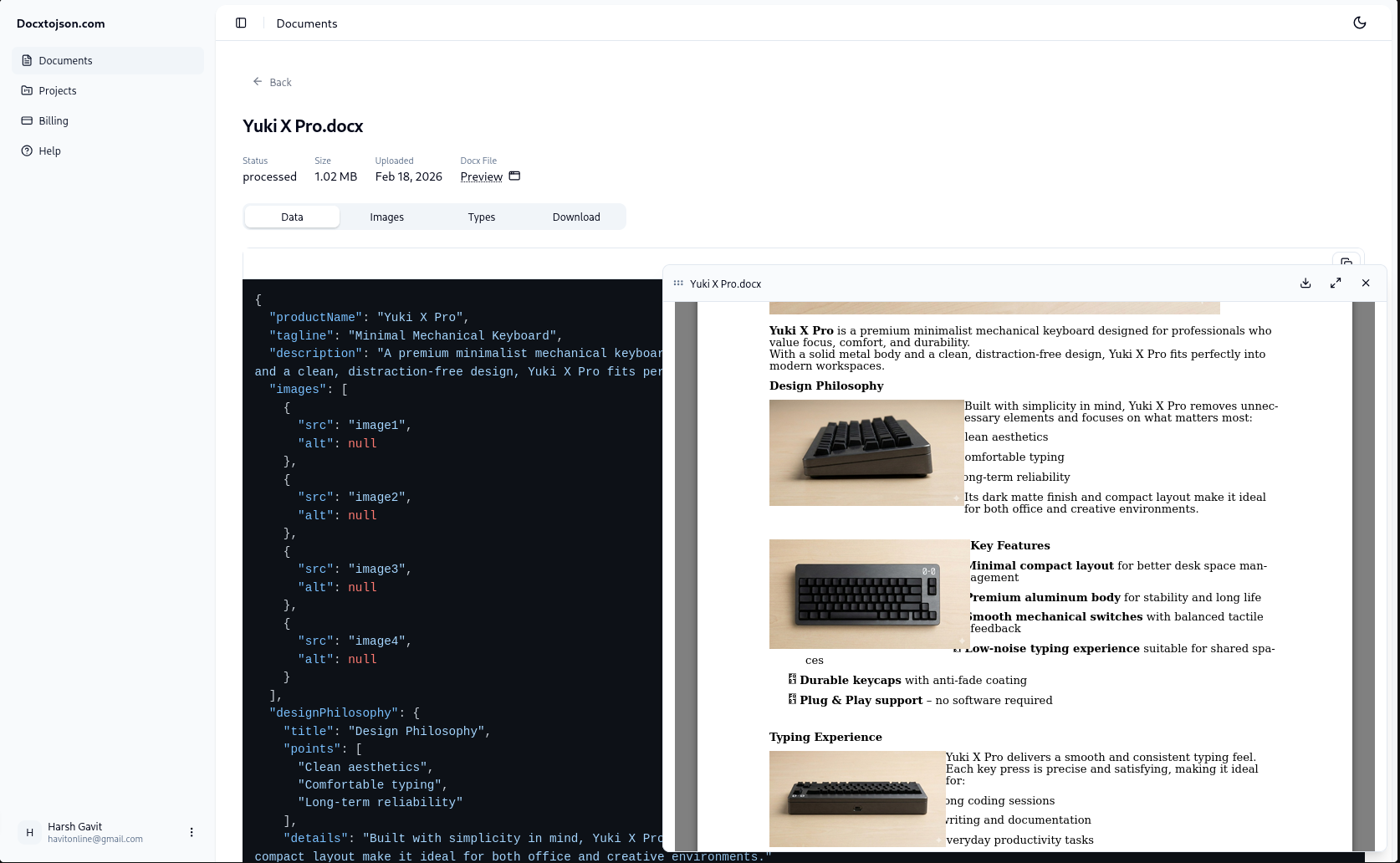1400x863 pixels.
Task: Expand the docx preview to fullscreen
Action: tap(1336, 283)
